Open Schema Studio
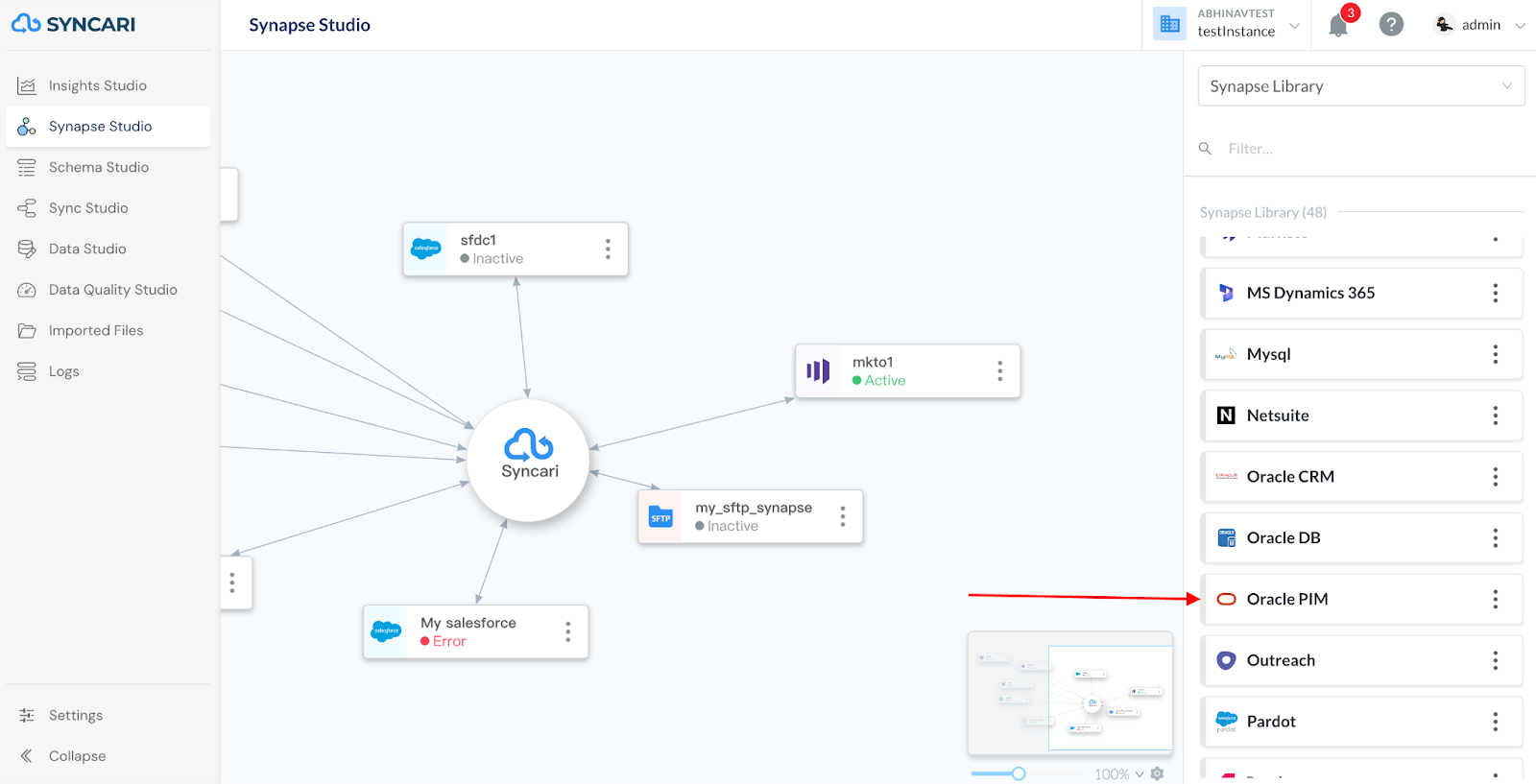The image size is (1536, 784). click(x=108, y=167)
